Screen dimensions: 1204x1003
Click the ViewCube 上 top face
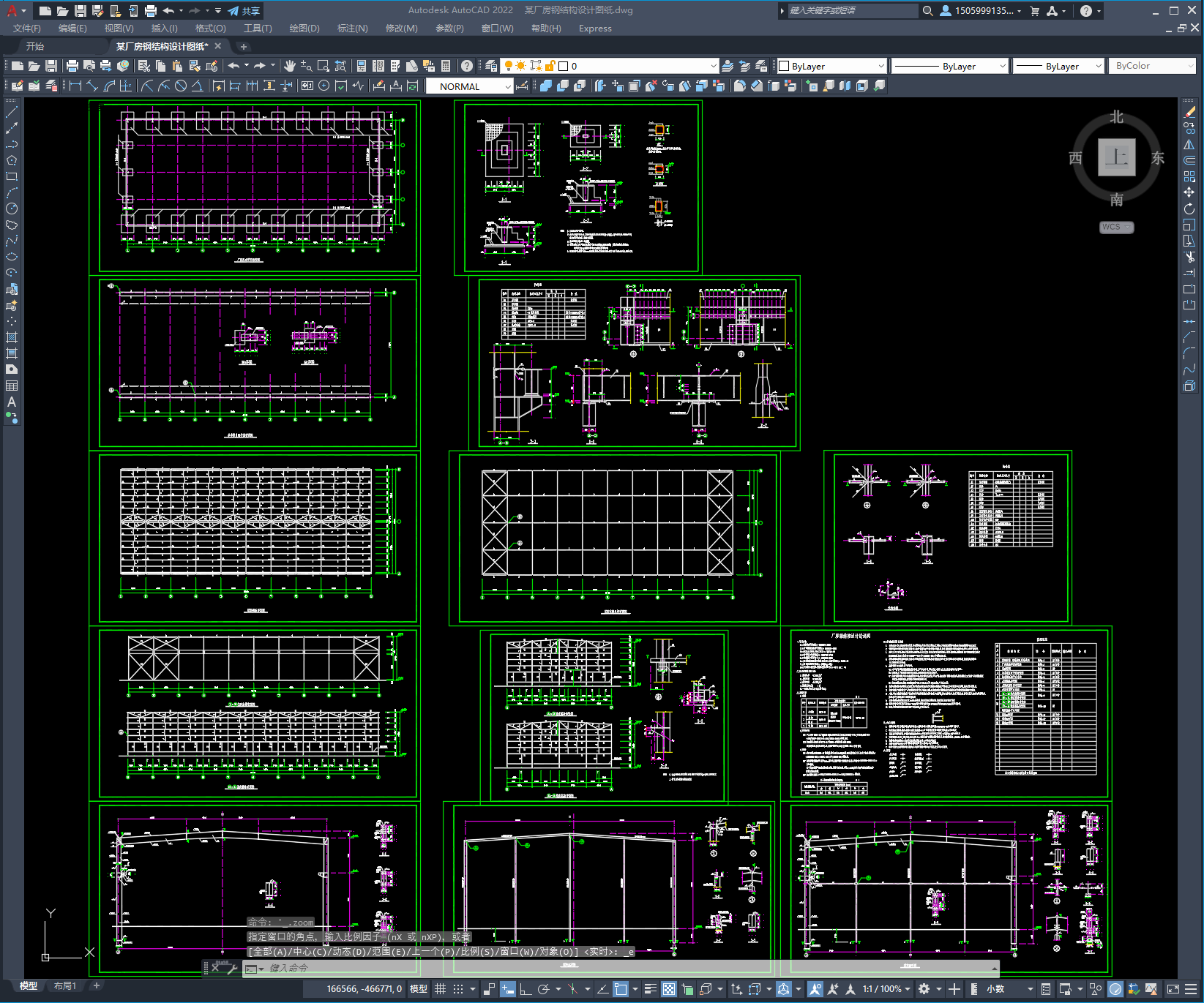[1116, 157]
